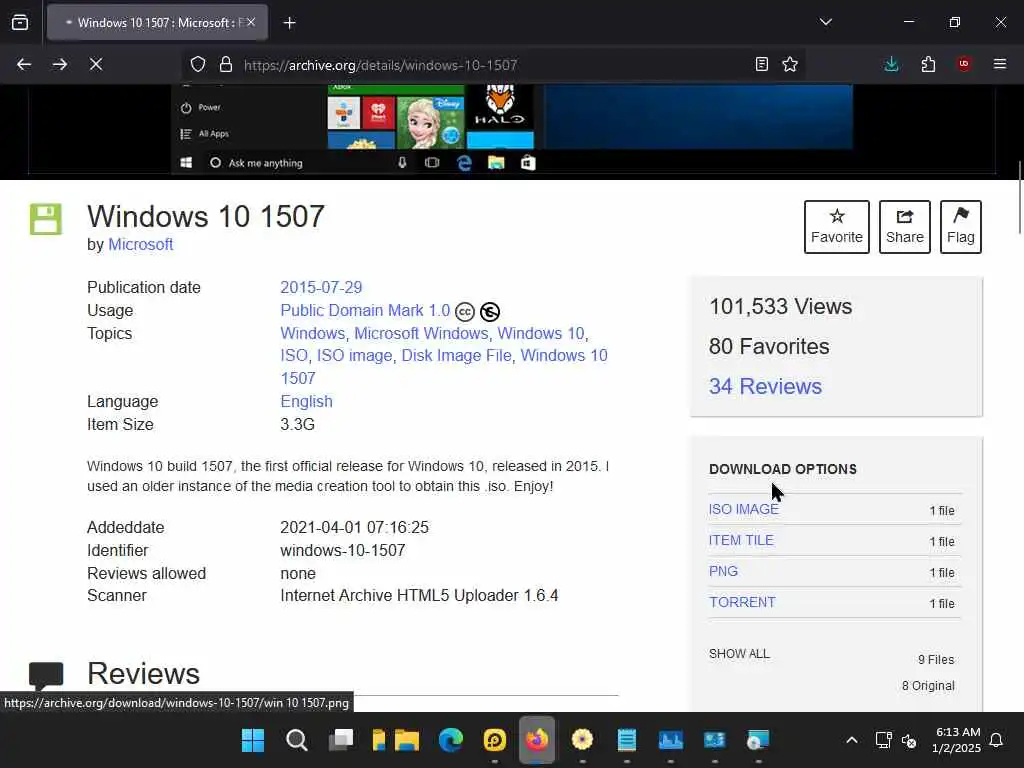Share this archive item
Image resolution: width=1024 pixels, height=768 pixels.
coord(904,227)
